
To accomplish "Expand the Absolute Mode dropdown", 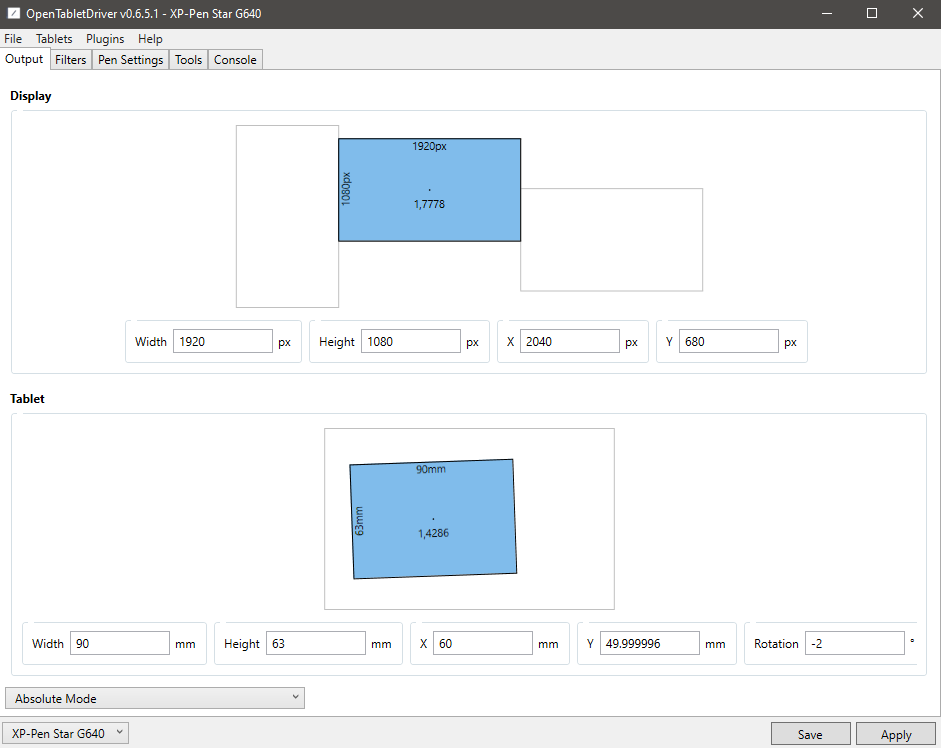I will [x=155, y=698].
